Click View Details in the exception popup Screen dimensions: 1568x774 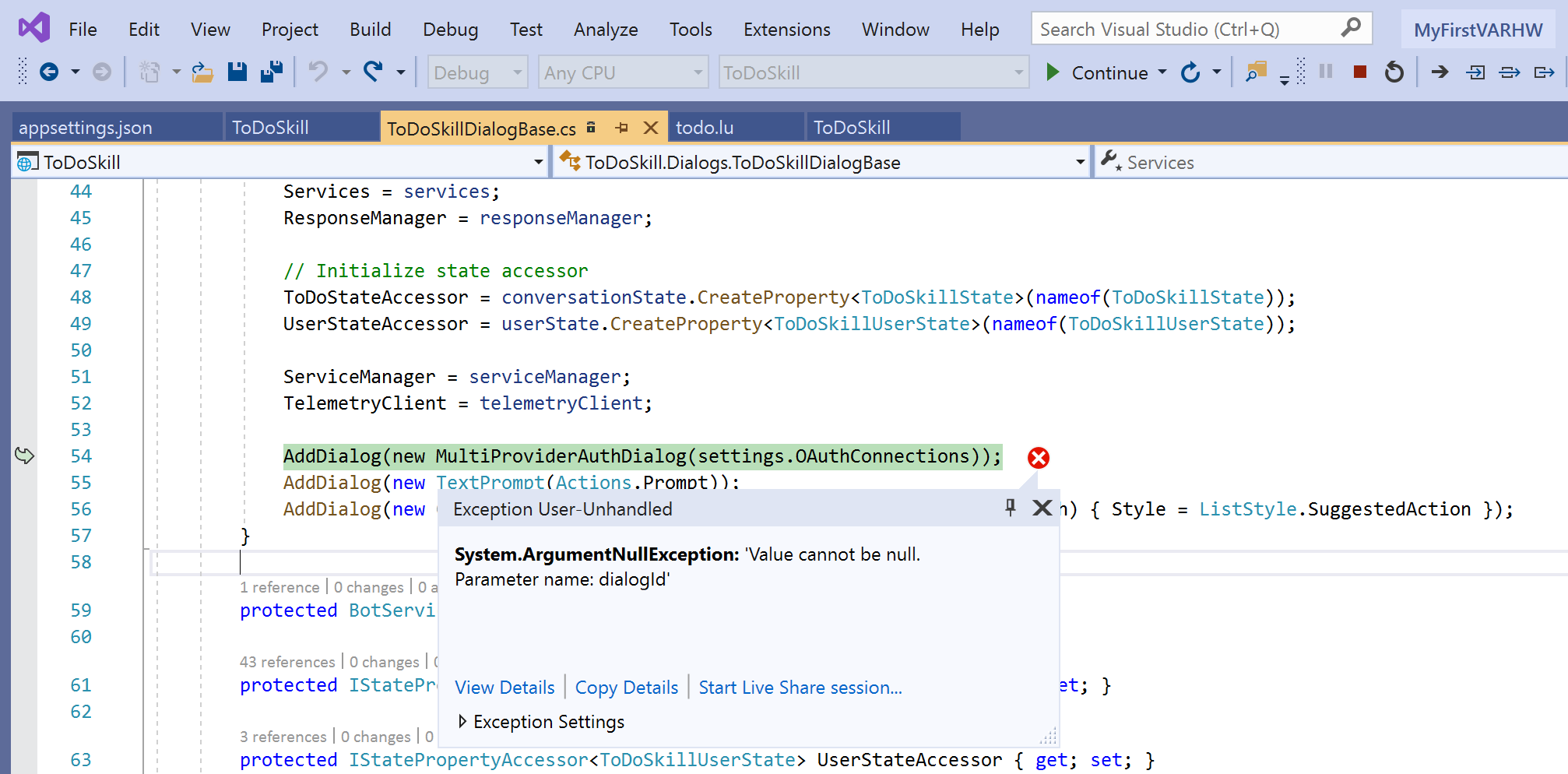505,687
